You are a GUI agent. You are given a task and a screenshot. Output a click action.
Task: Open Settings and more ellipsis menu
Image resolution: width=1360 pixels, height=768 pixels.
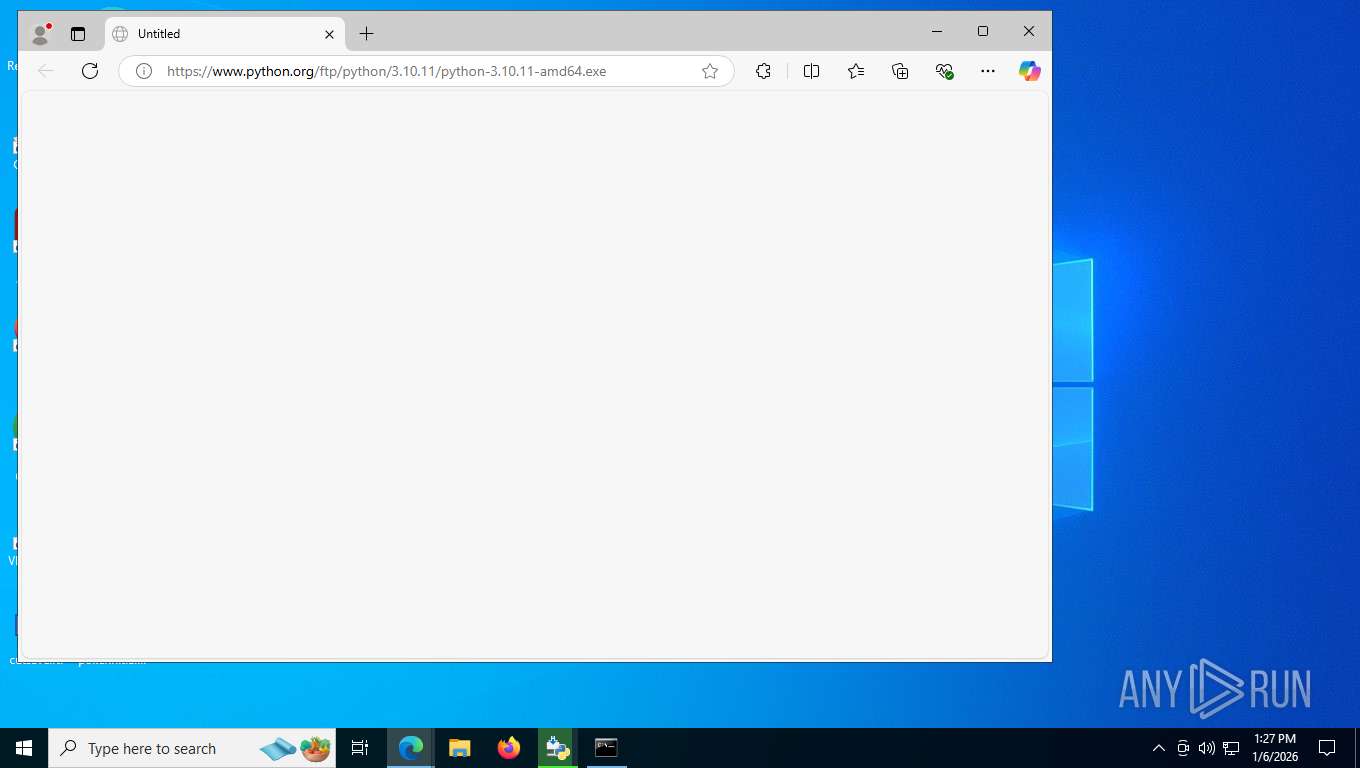tap(988, 71)
